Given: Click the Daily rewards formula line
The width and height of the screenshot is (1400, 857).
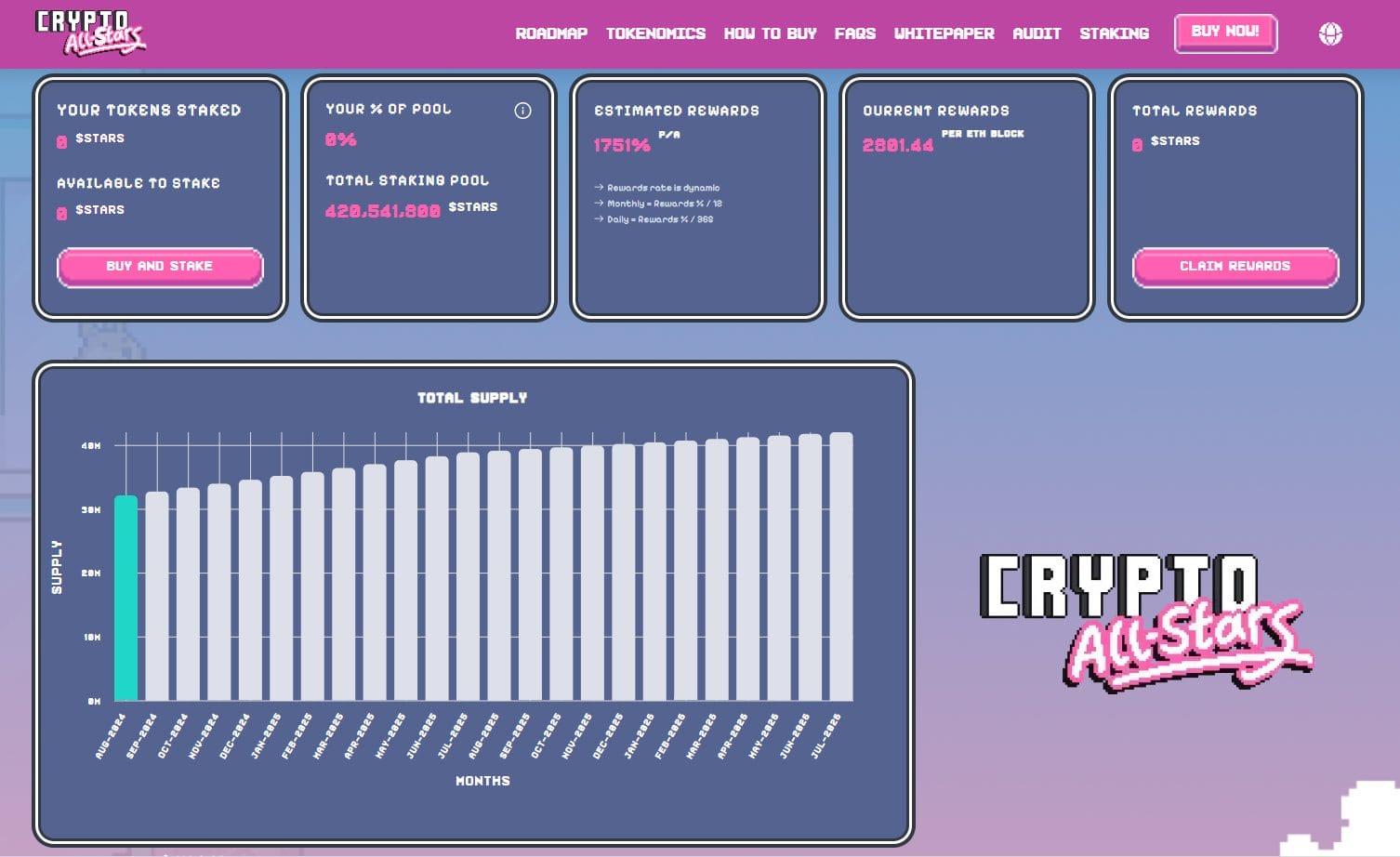Looking at the screenshot, I should [654, 219].
